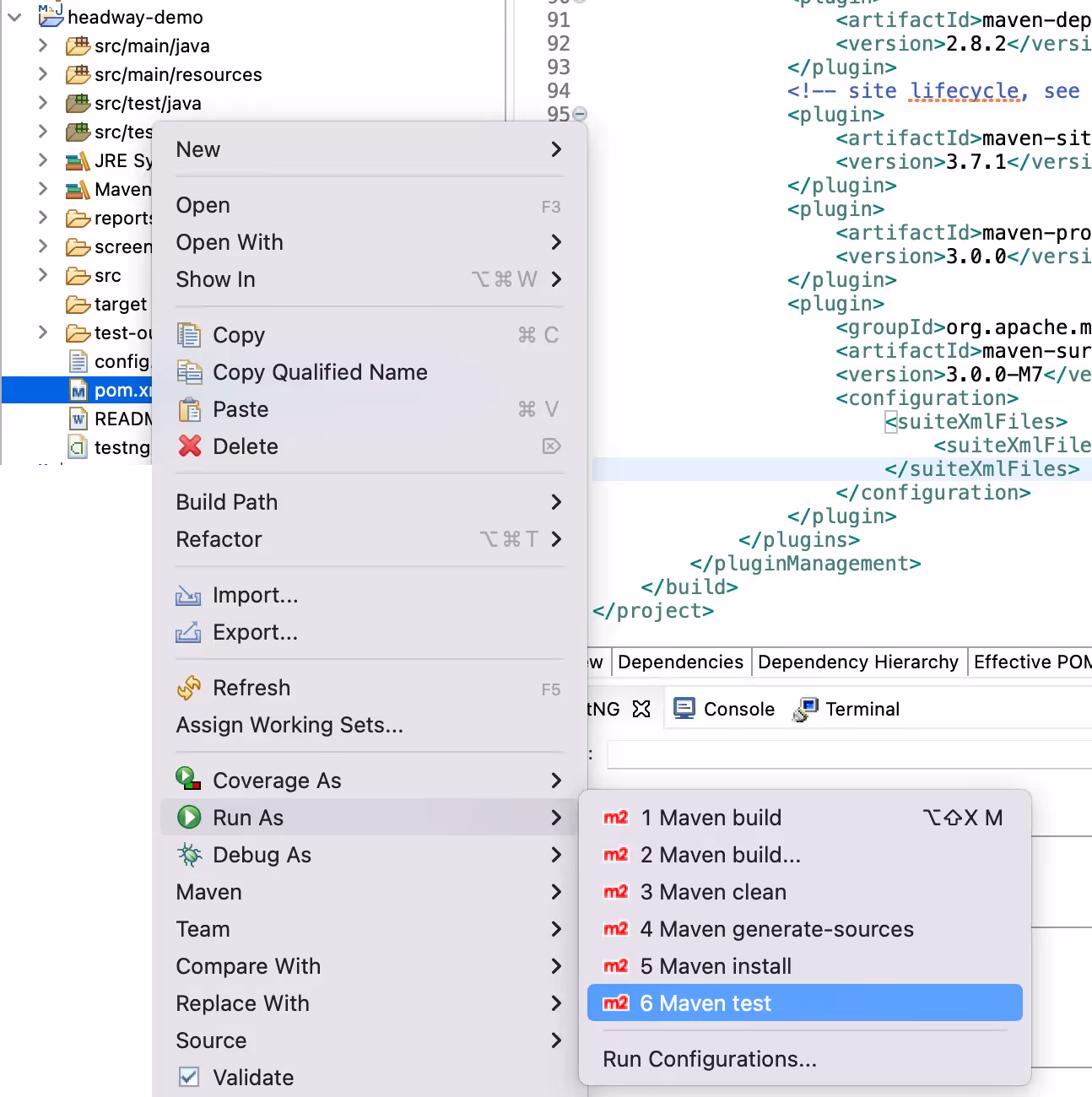Open the Open With submenu
This screenshot has width=1092, height=1097.
click(x=369, y=242)
